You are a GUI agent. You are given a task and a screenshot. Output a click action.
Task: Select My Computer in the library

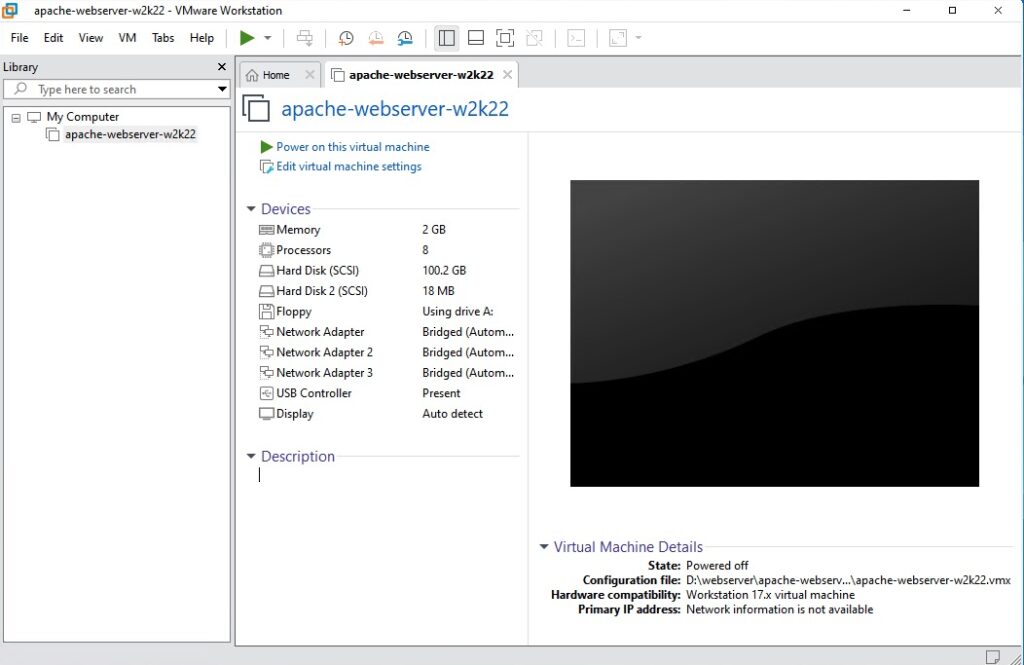coord(82,117)
